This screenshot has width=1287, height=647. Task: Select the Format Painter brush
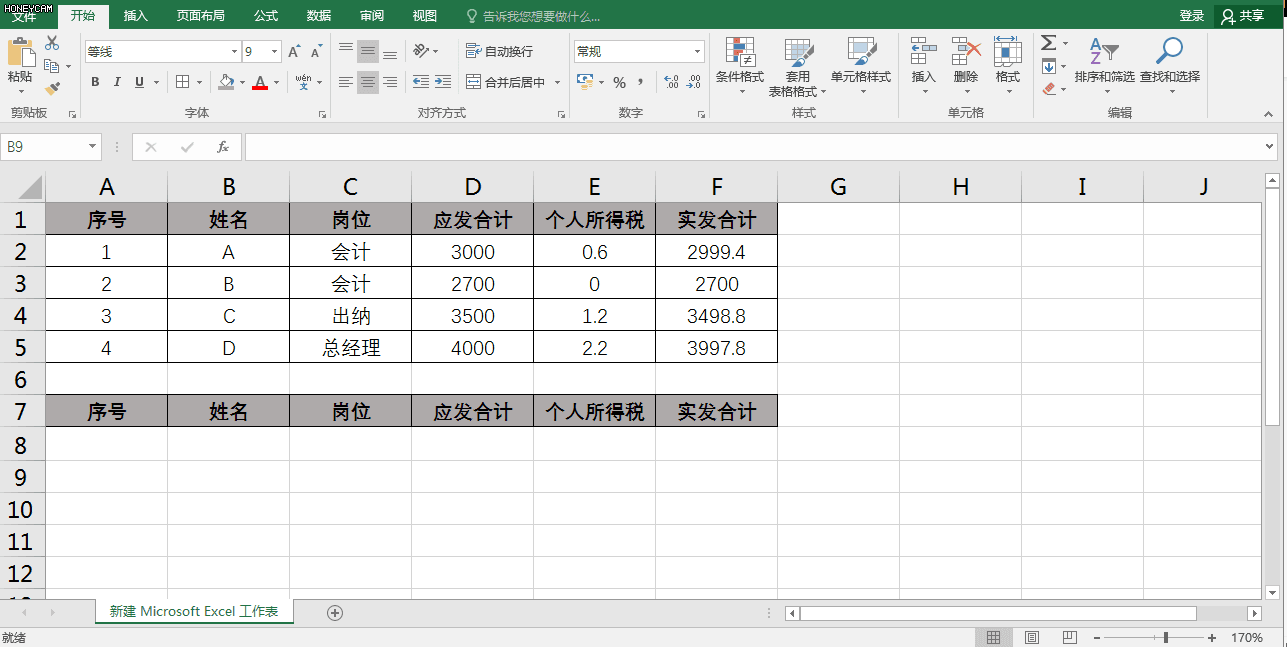click(x=52, y=89)
